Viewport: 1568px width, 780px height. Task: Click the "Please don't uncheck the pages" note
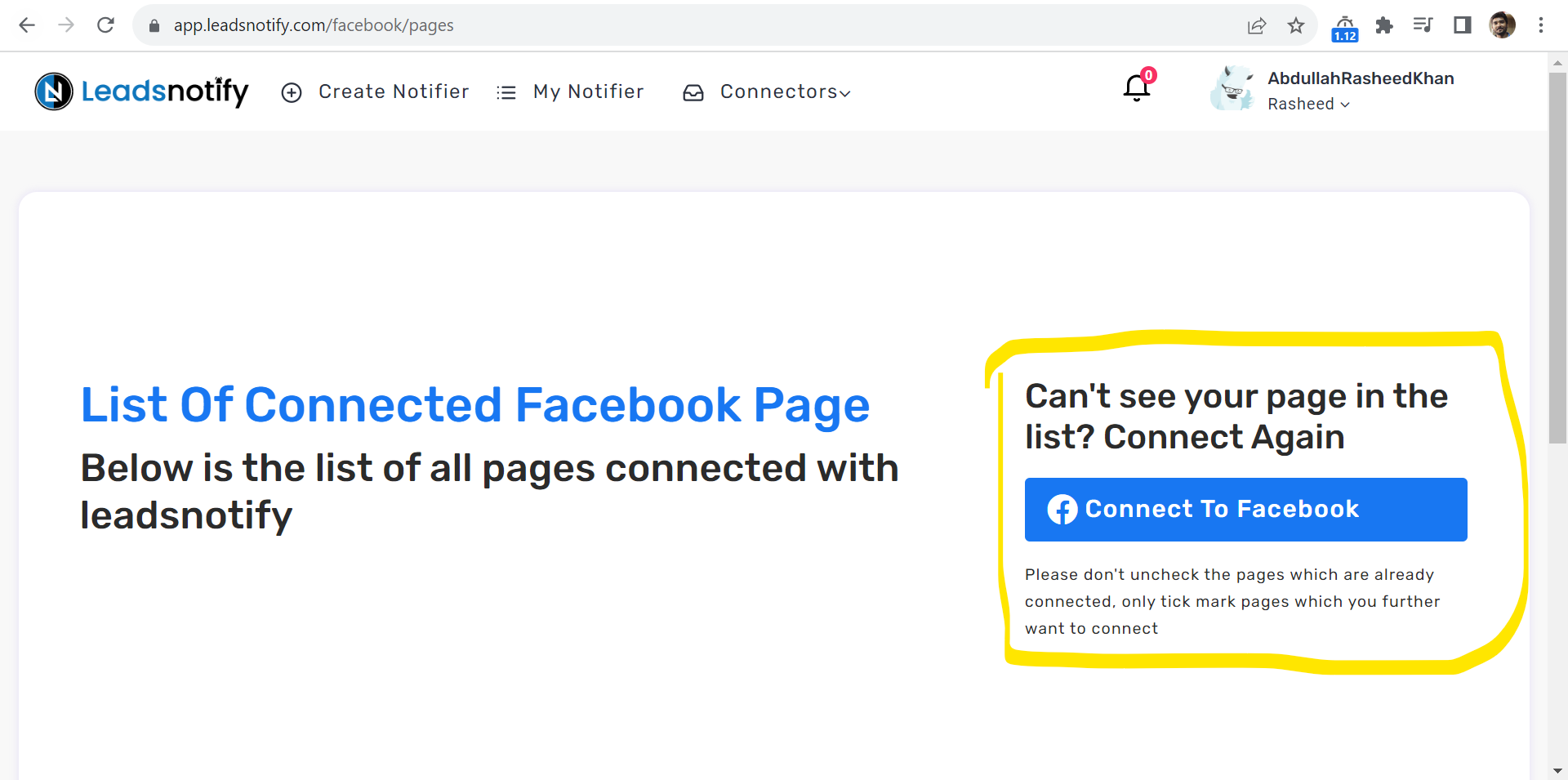(x=1232, y=601)
